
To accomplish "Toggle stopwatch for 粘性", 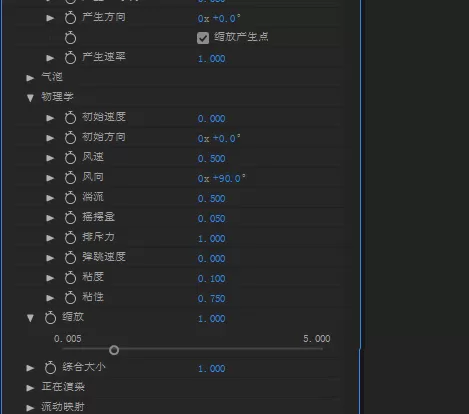I will click(x=70, y=298).
